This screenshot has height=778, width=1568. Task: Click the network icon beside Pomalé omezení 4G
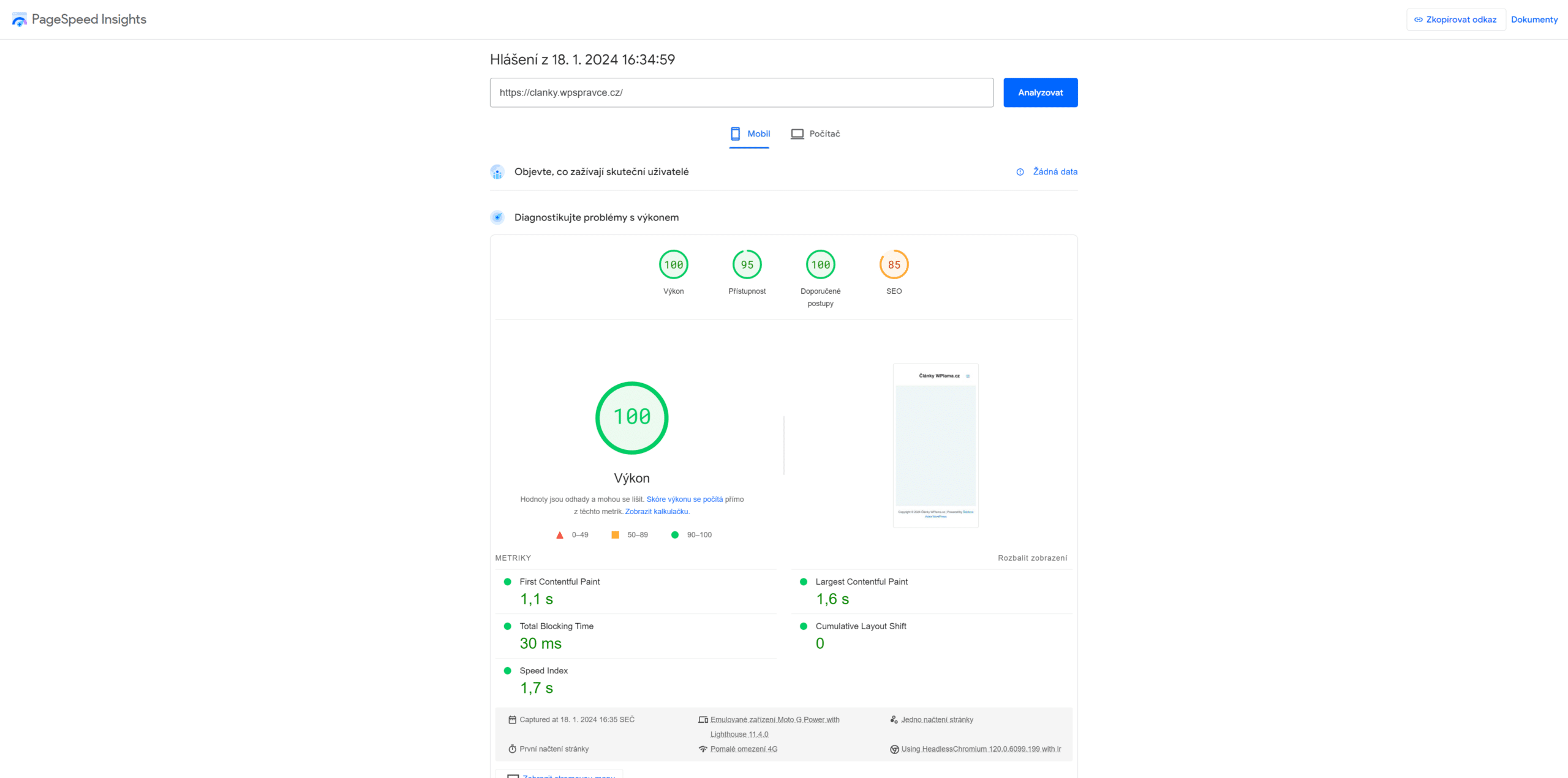(703, 749)
